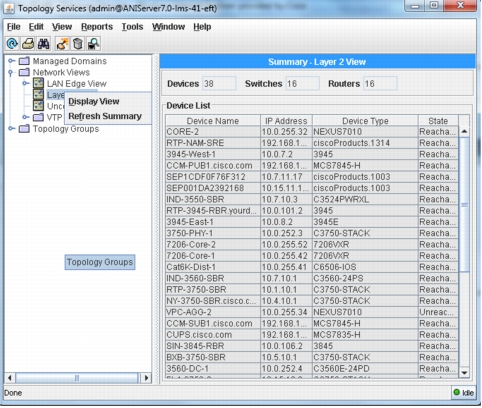482x408 pixels.
Task: Click the Layer 2 View map icon
Action: click(x=38, y=95)
